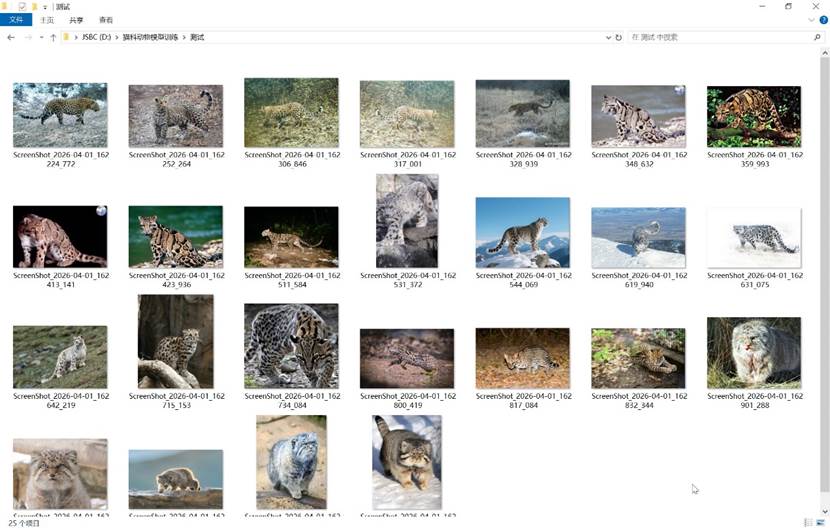Screen dimensions: 830x530
Task: Click the search magnifier icon
Action: (x=817, y=37)
